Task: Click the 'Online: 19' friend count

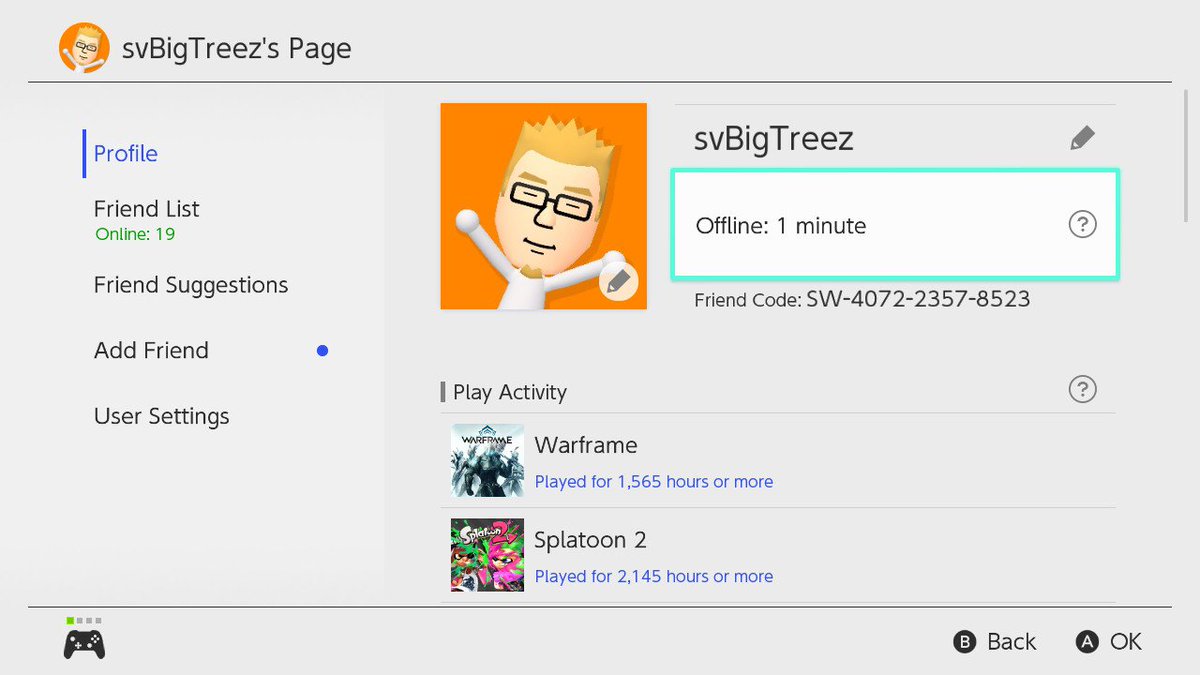Action: [x=135, y=235]
